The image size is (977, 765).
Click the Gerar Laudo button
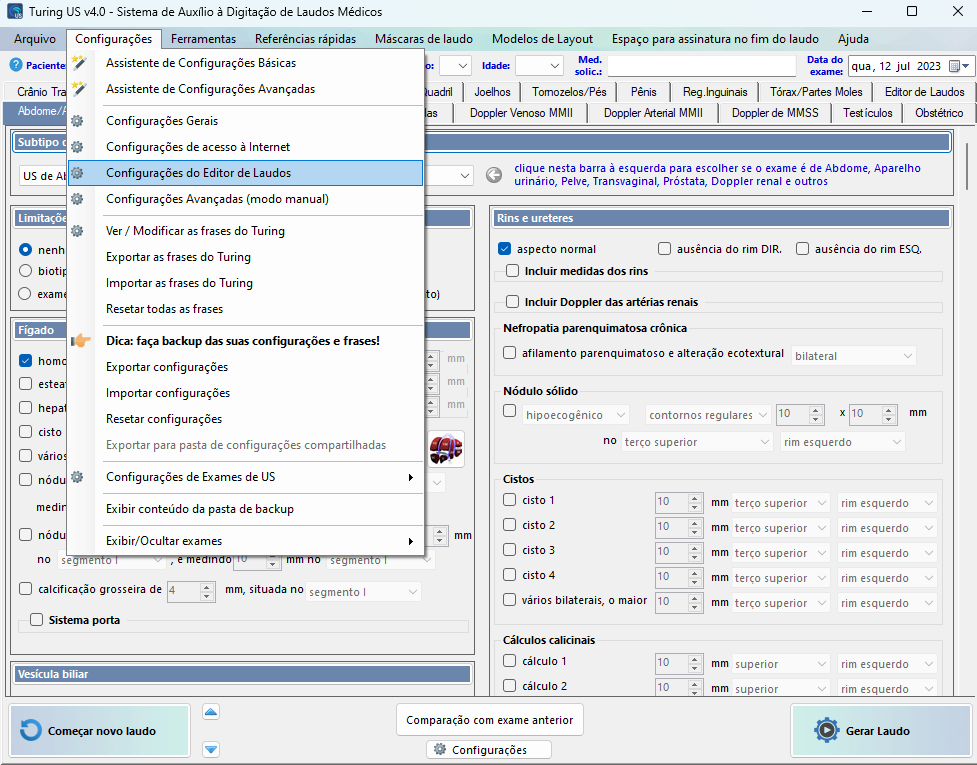coord(878,731)
